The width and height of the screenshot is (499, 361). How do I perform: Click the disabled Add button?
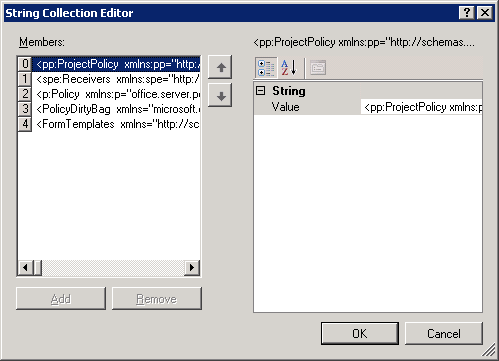(x=61, y=299)
